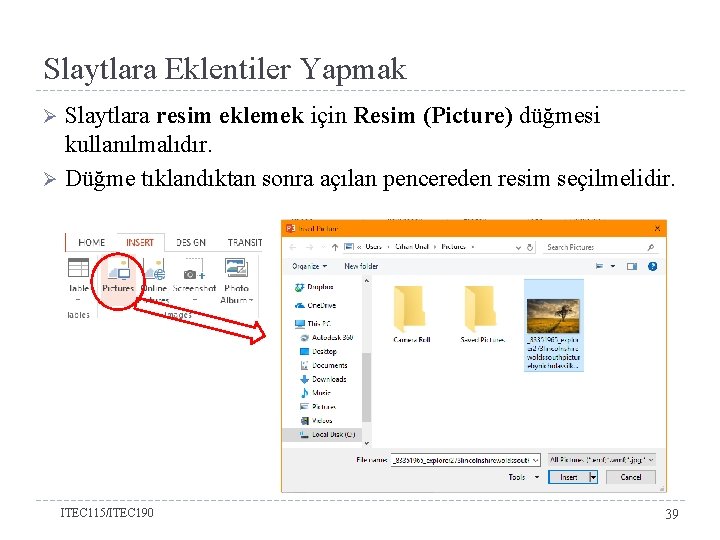Viewport: 720px width, 540px height.
Task: Open the All Pictures file type dropdown
Action: [x=602, y=459]
